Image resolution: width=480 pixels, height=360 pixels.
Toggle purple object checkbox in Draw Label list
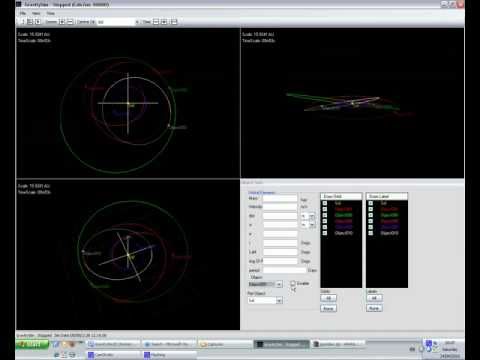371,227
